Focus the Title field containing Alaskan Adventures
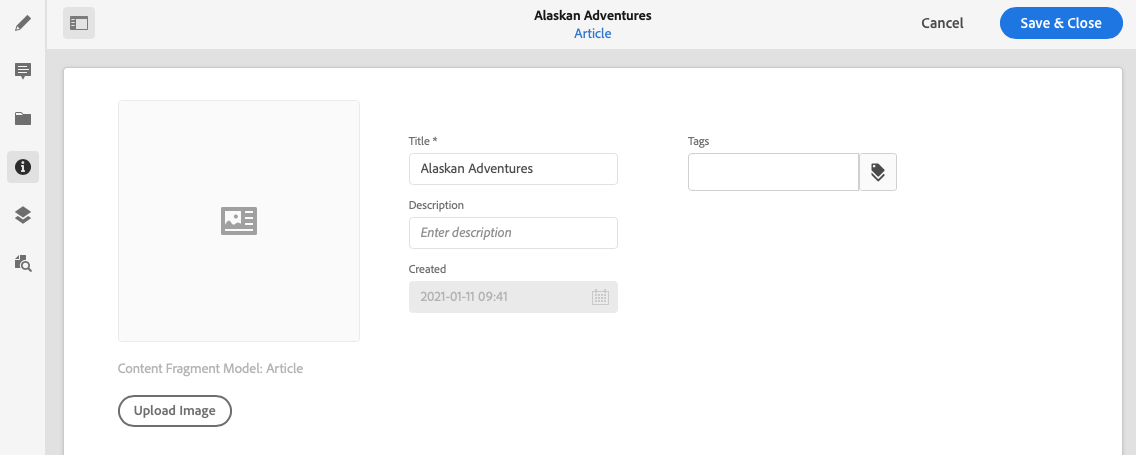 [513, 169]
